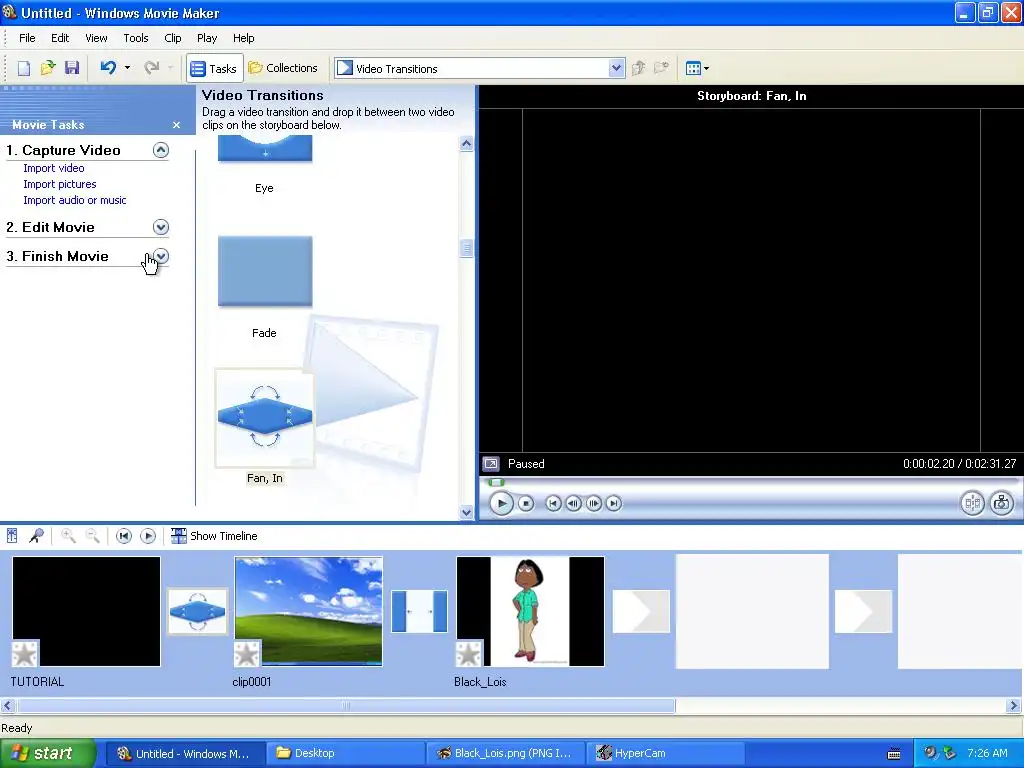The width and height of the screenshot is (1024, 768).
Task: Open the Windows Start menu
Action: pos(47,754)
